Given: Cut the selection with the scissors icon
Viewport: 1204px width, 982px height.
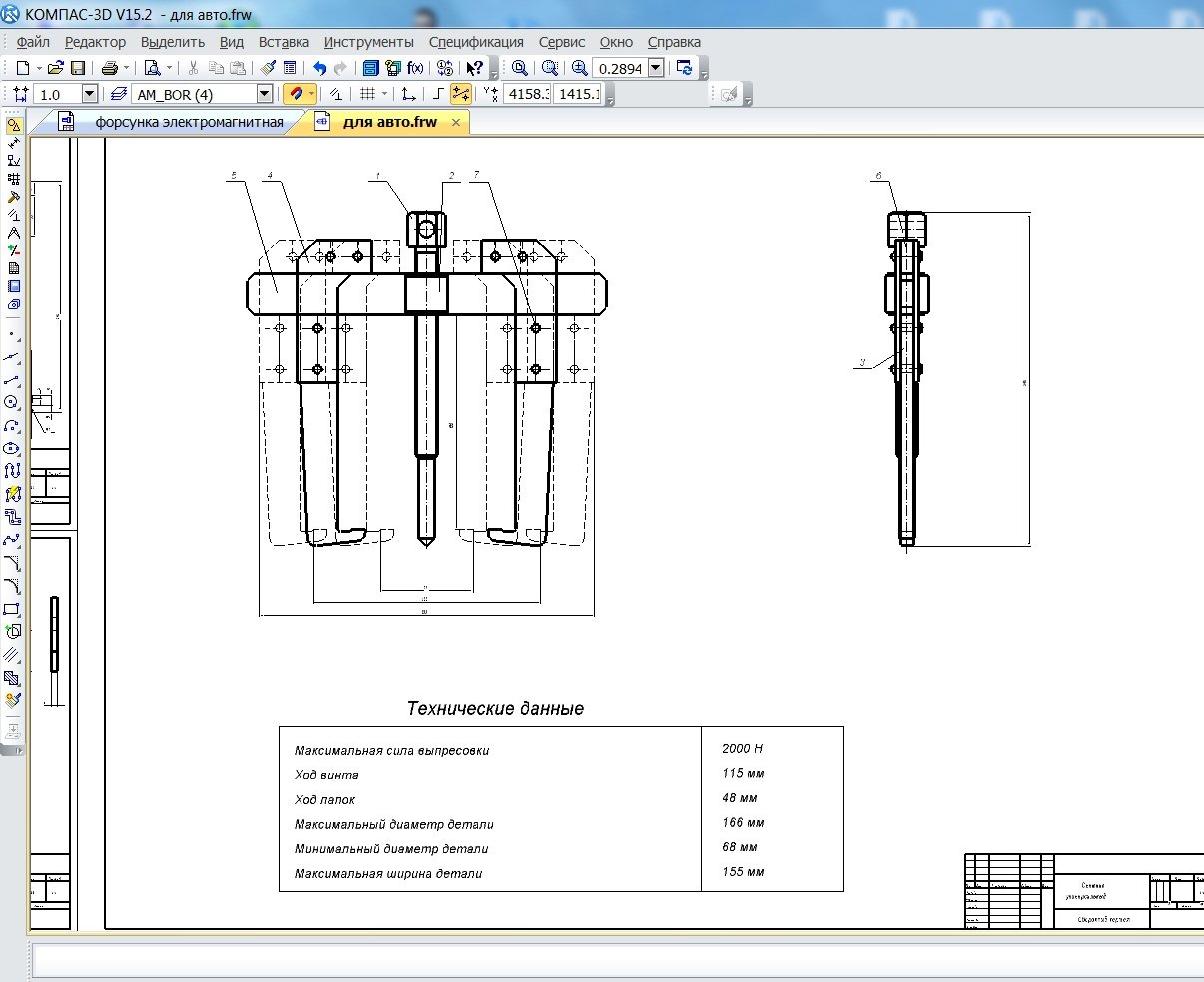Looking at the screenshot, I should point(194,68).
